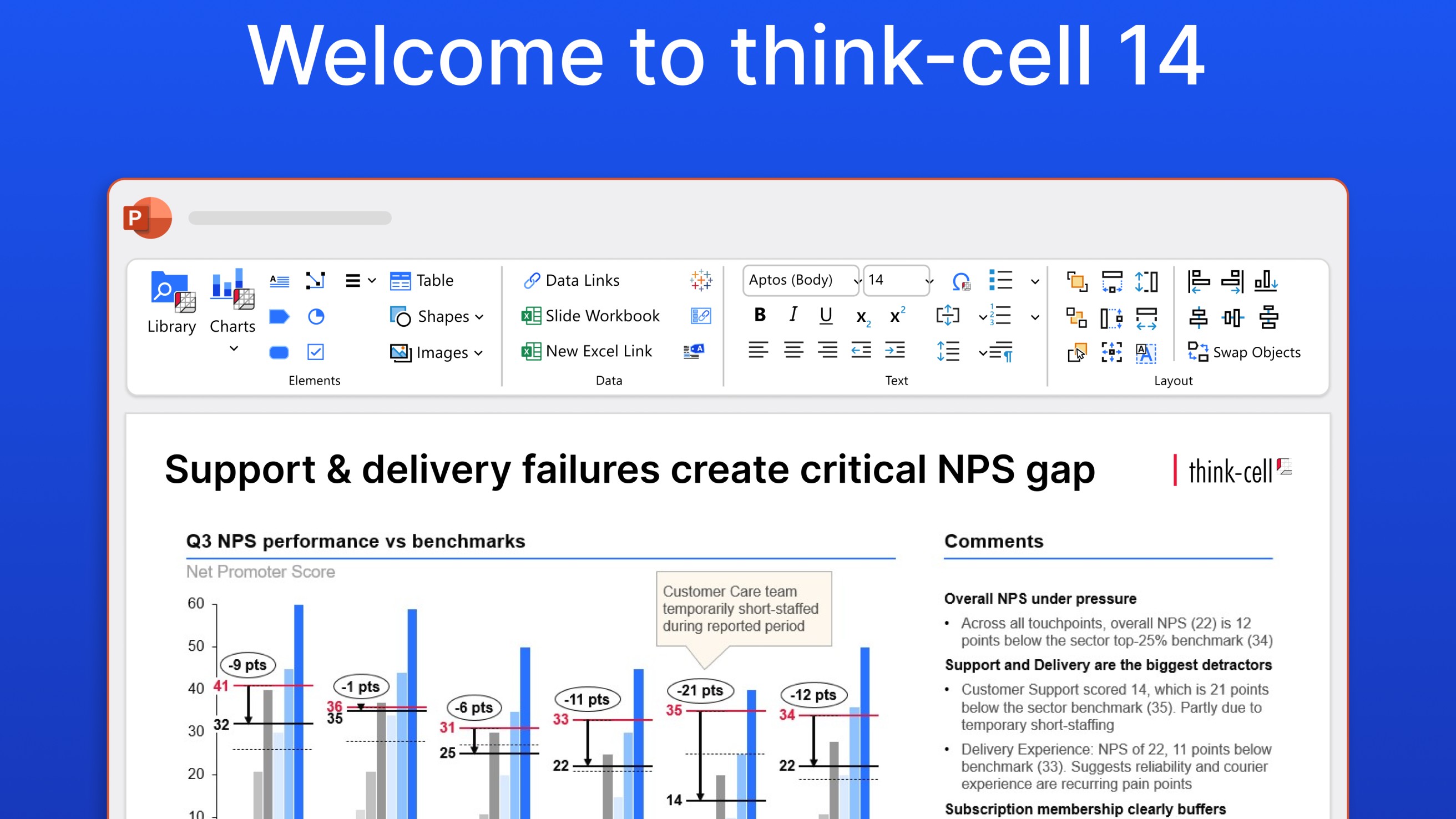Align objects to the left edge
The height and width of the screenshot is (819, 1456).
pos(1199,281)
